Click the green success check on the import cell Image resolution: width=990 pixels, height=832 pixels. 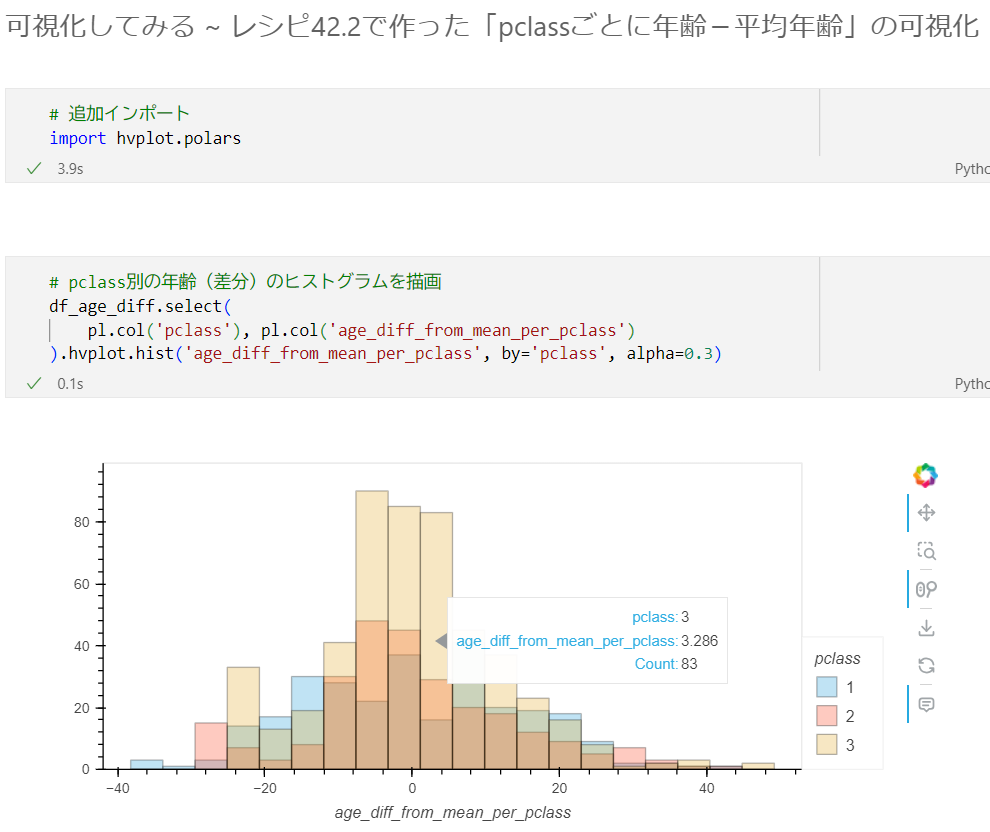coord(33,168)
